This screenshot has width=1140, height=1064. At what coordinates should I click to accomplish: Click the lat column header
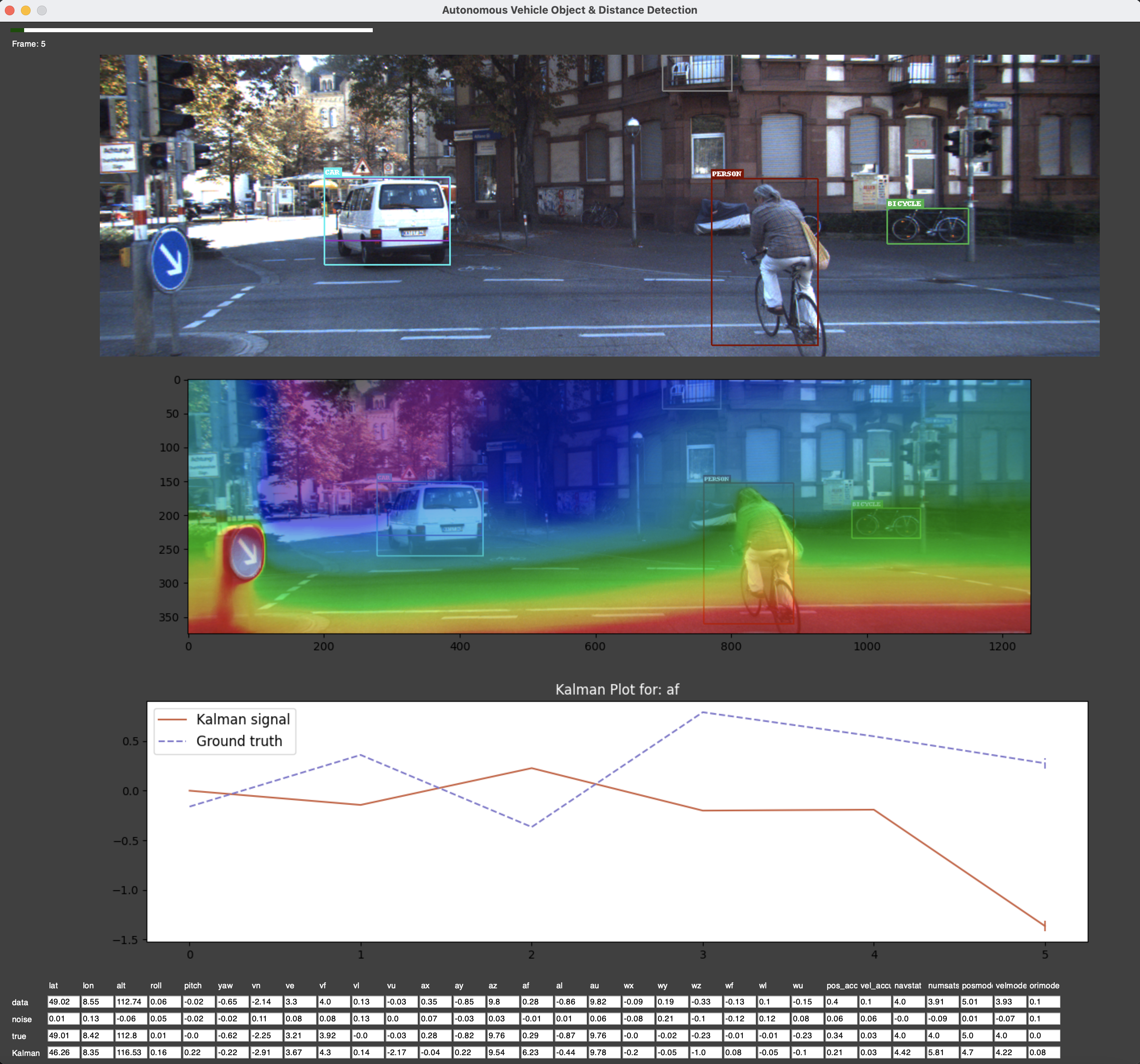(53, 986)
